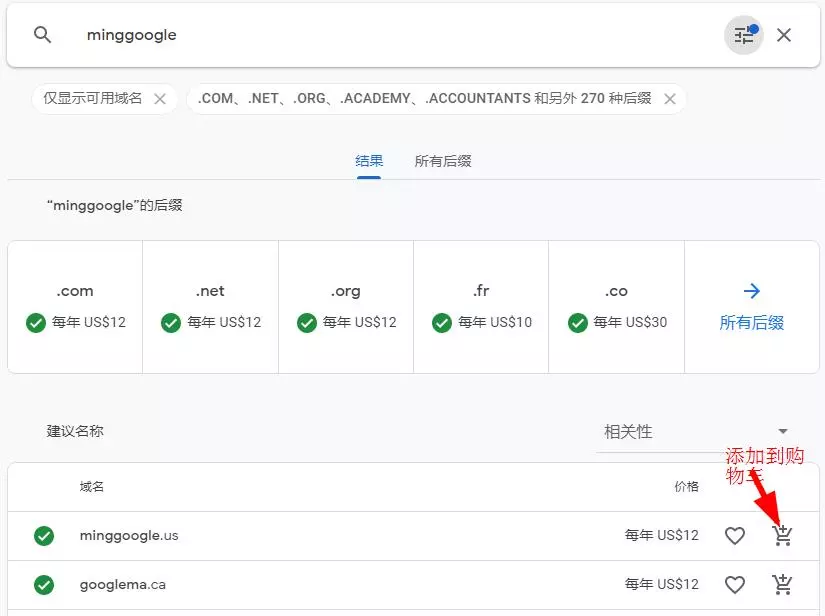Click the 每年 US$12 price for googlema.ca
The image size is (825, 616).
click(x=661, y=584)
